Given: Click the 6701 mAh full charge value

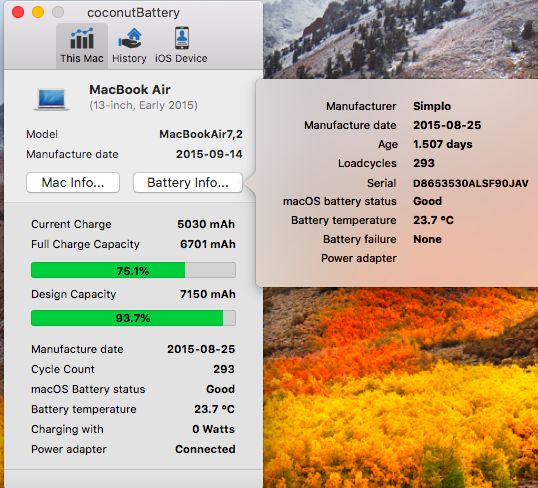Looking at the screenshot, I should tap(208, 244).
